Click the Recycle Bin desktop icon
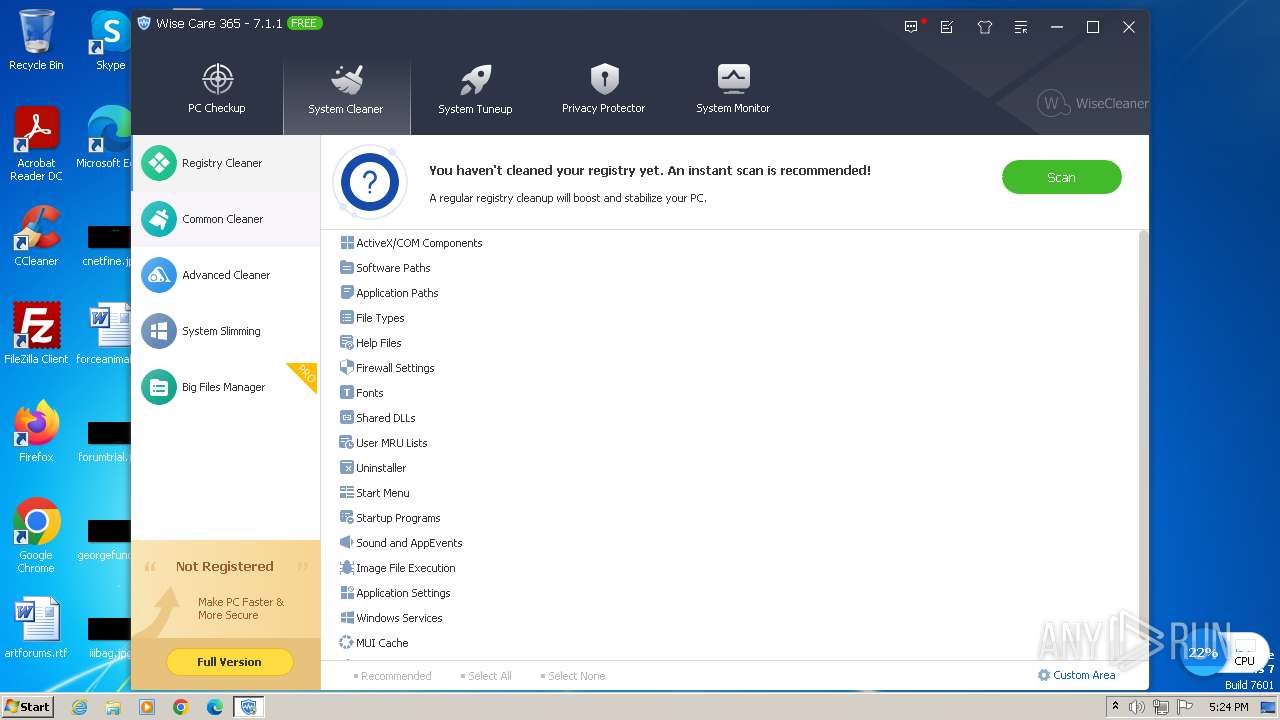1280x720 pixels. (36, 40)
